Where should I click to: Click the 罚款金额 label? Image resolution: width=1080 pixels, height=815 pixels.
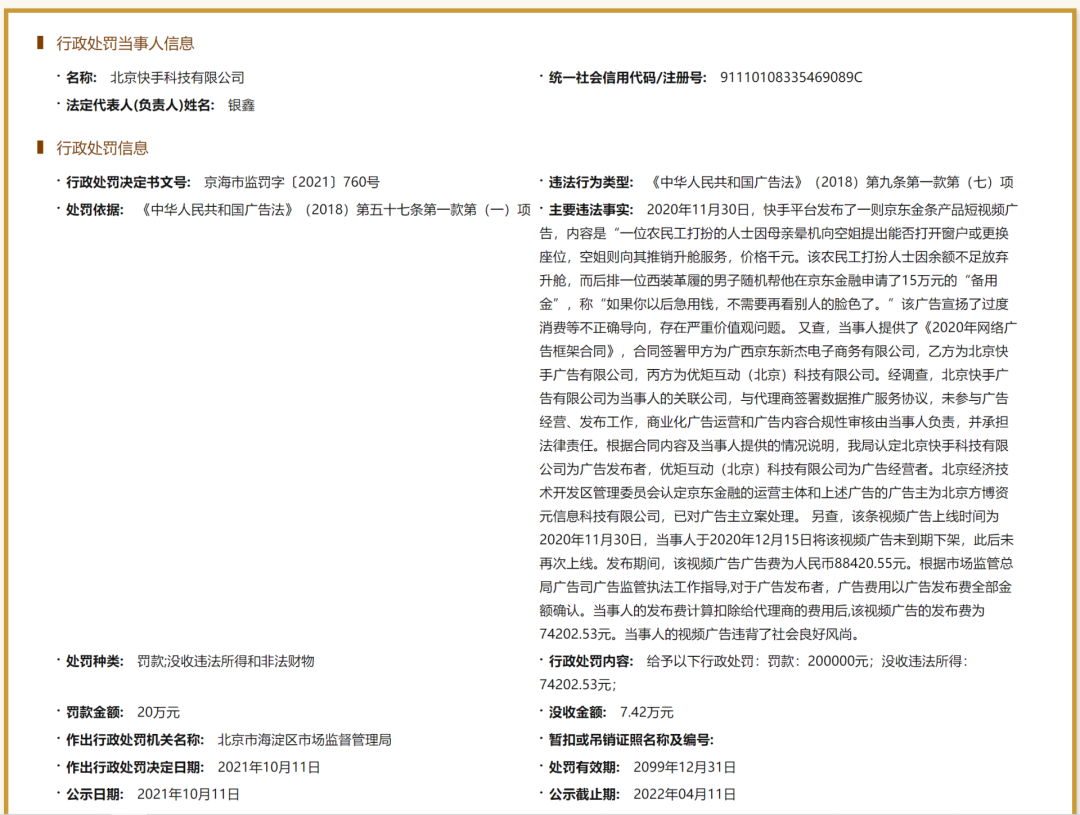coord(94,712)
